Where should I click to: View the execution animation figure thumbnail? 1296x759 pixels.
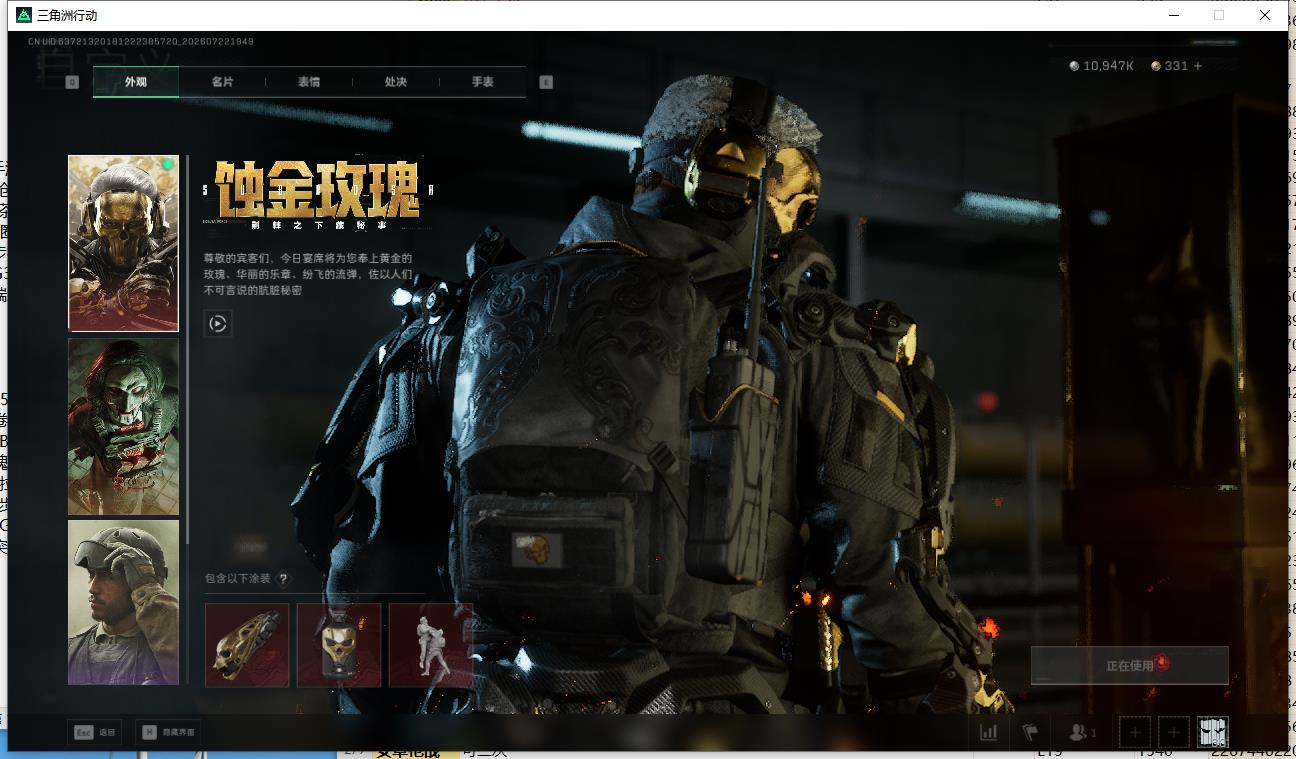(x=431, y=645)
